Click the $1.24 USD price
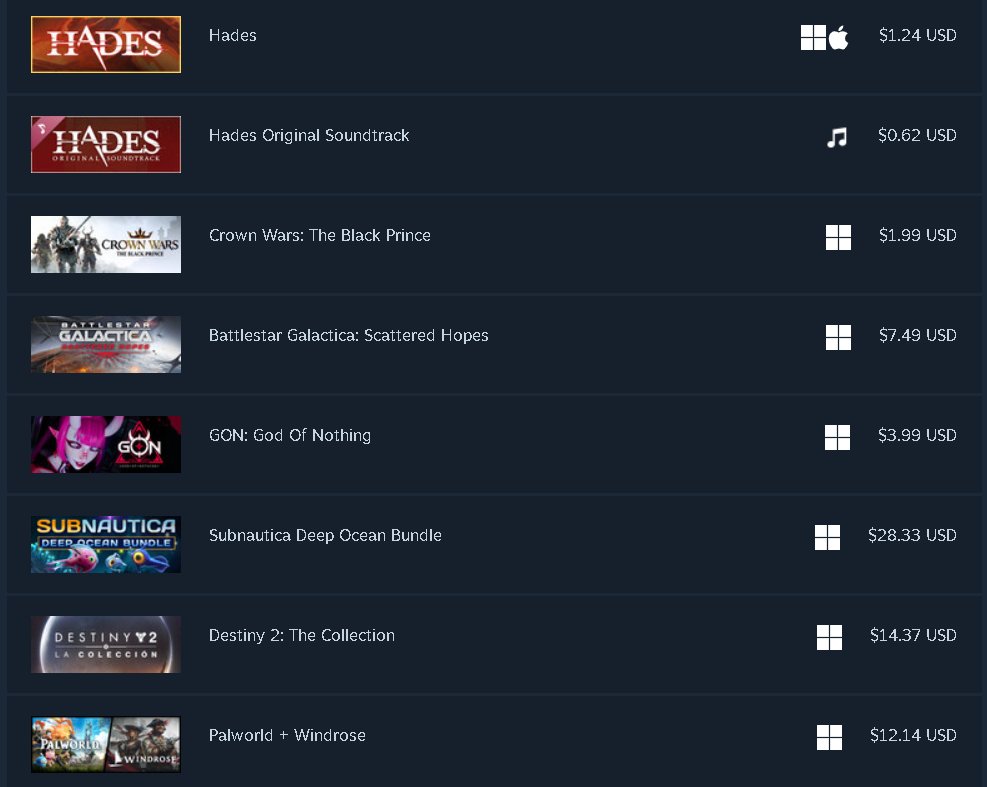987x787 pixels. (918, 35)
